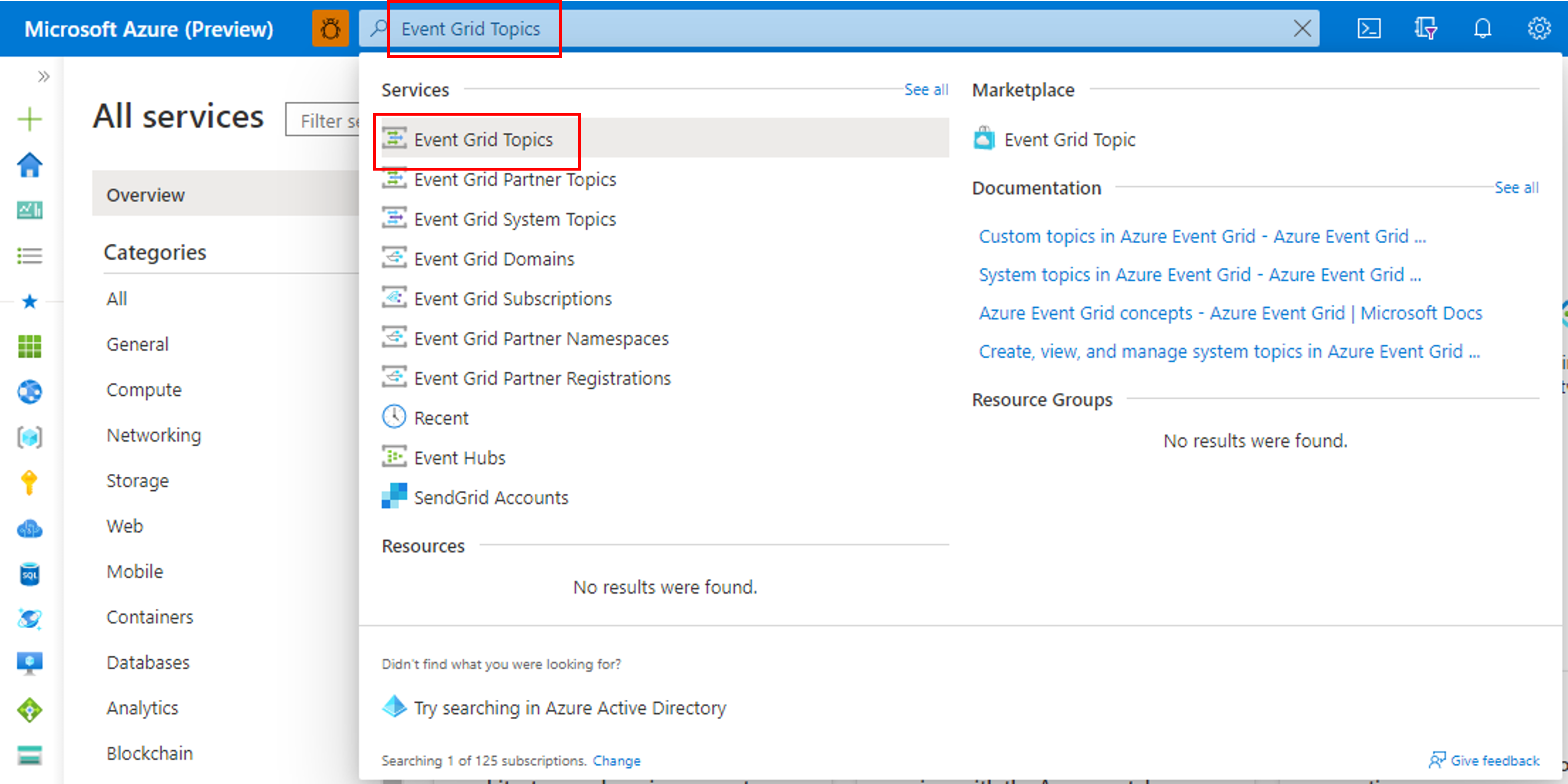
Task: Click Azure Event Grid concepts Microsoft Docs link
Action: tap(1231, 312)
